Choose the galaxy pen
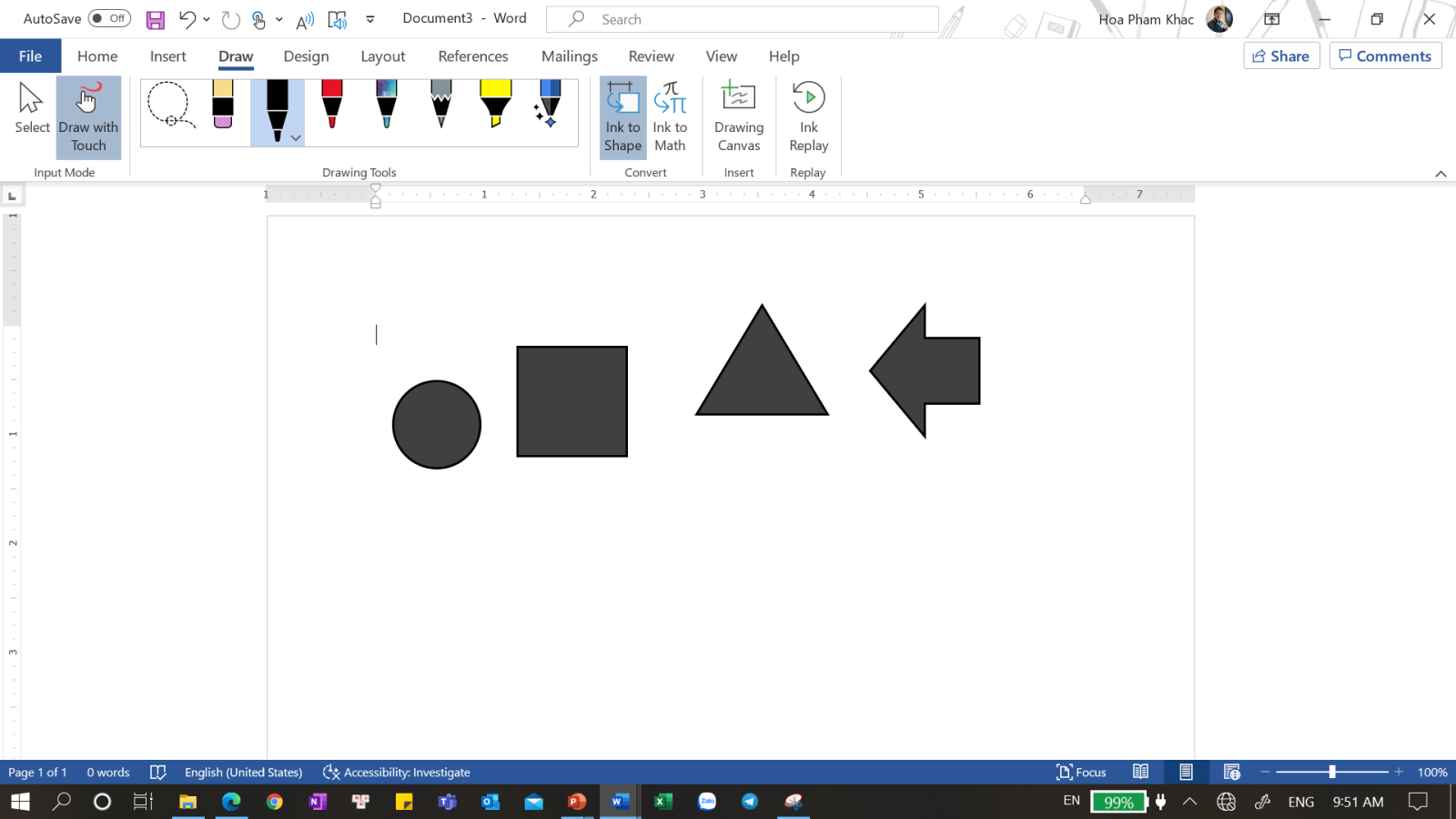The width and height of the screenshot is (1456, 819). click(387, 105)
